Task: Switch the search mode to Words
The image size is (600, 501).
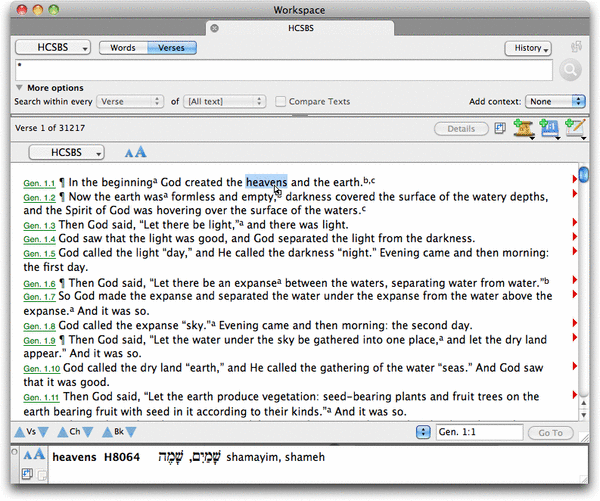Action: (x=123, y=48)
